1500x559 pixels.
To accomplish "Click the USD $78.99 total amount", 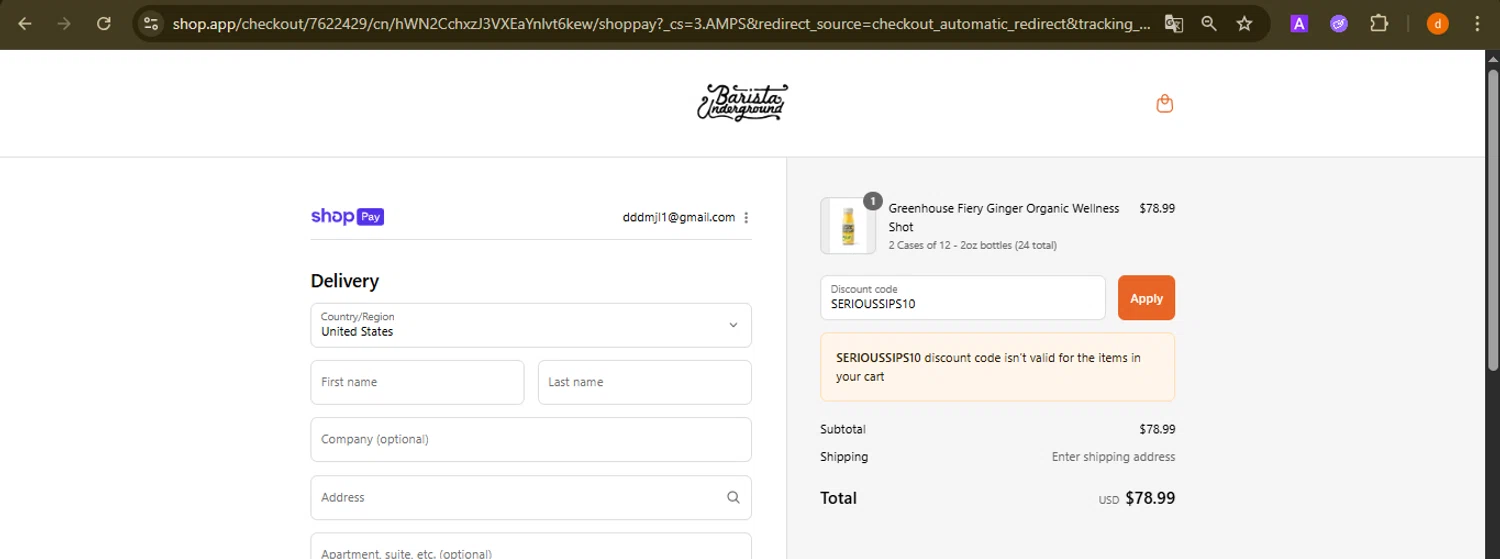I will pos(1137,498).
